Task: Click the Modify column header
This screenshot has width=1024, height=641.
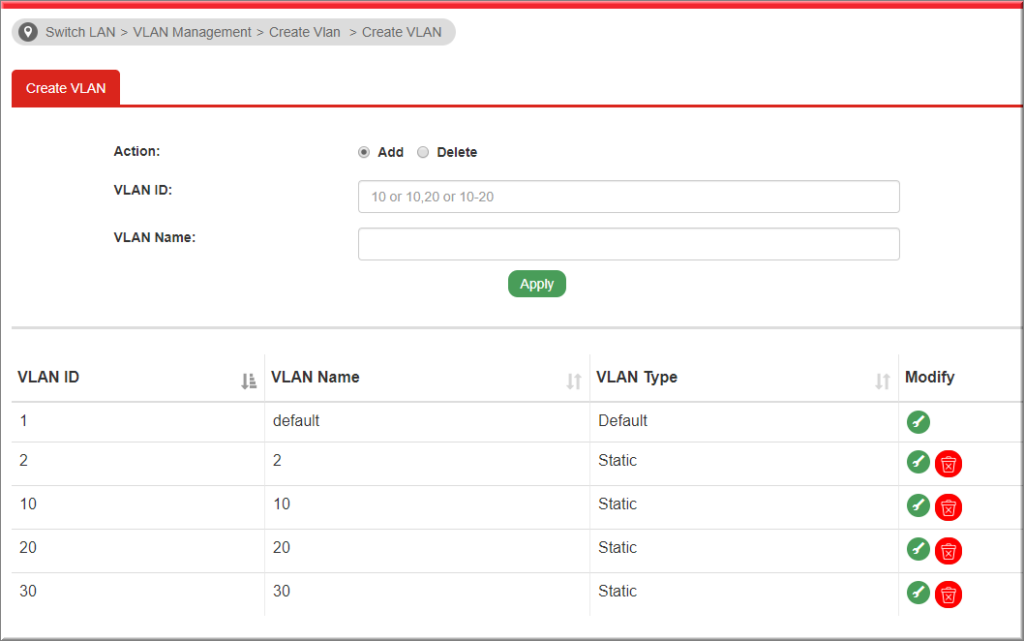Action: click(929, 377)
